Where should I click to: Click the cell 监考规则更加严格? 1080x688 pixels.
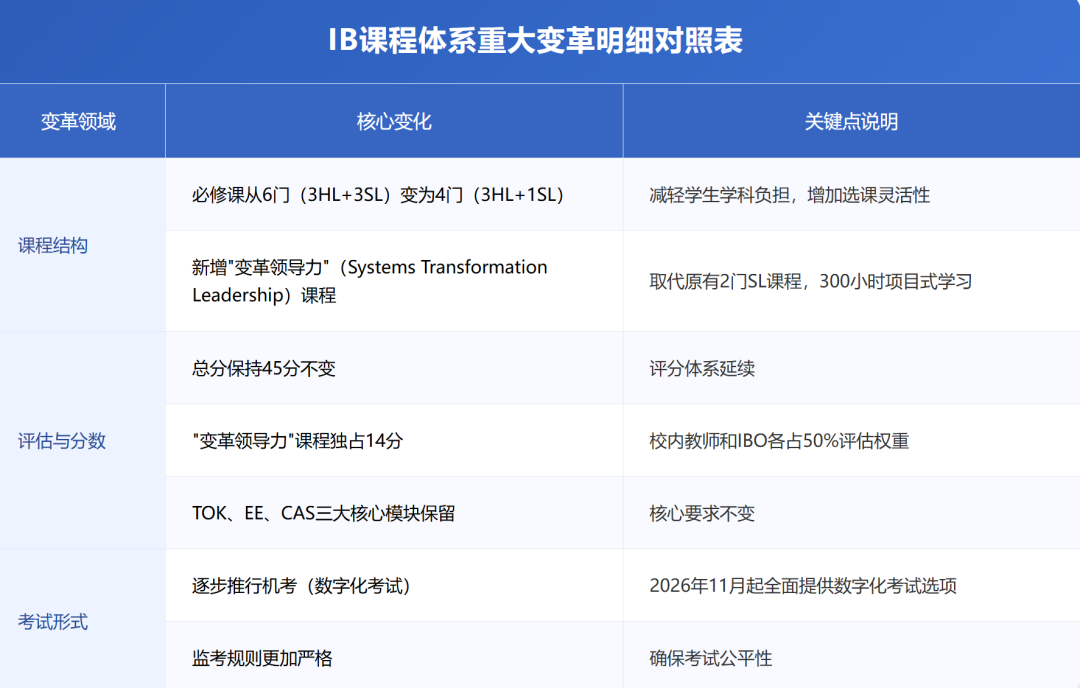coord(394,656)
